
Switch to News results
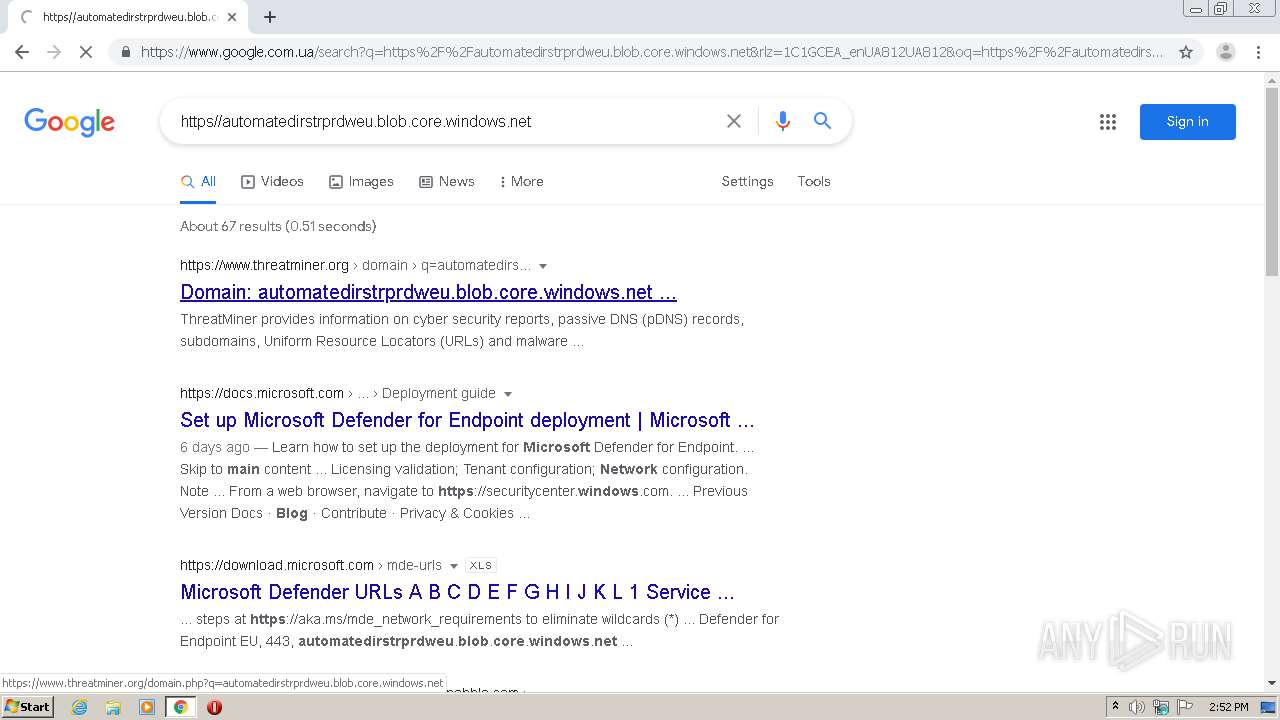[447, 182]
